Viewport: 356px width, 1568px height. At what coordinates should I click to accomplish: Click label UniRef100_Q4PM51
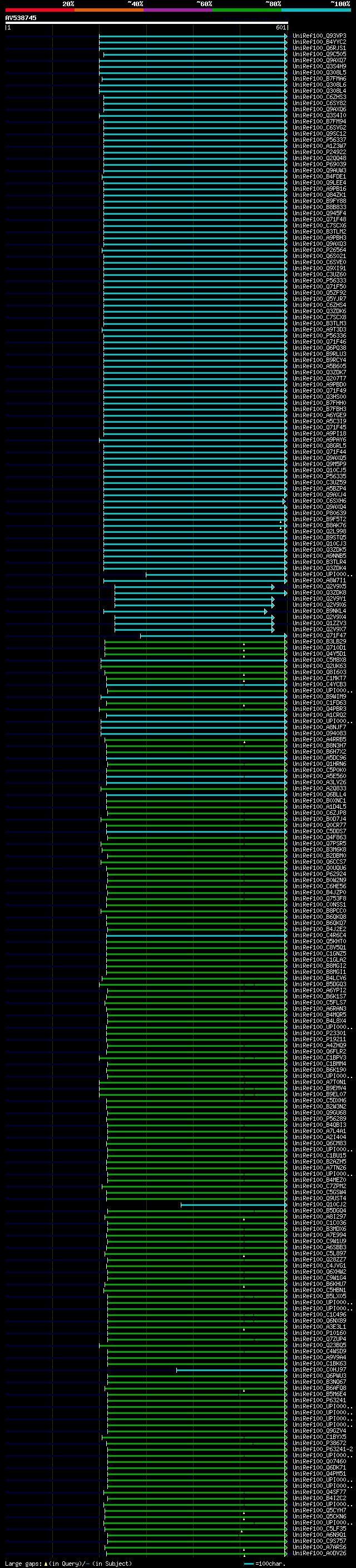[319, 1473]
